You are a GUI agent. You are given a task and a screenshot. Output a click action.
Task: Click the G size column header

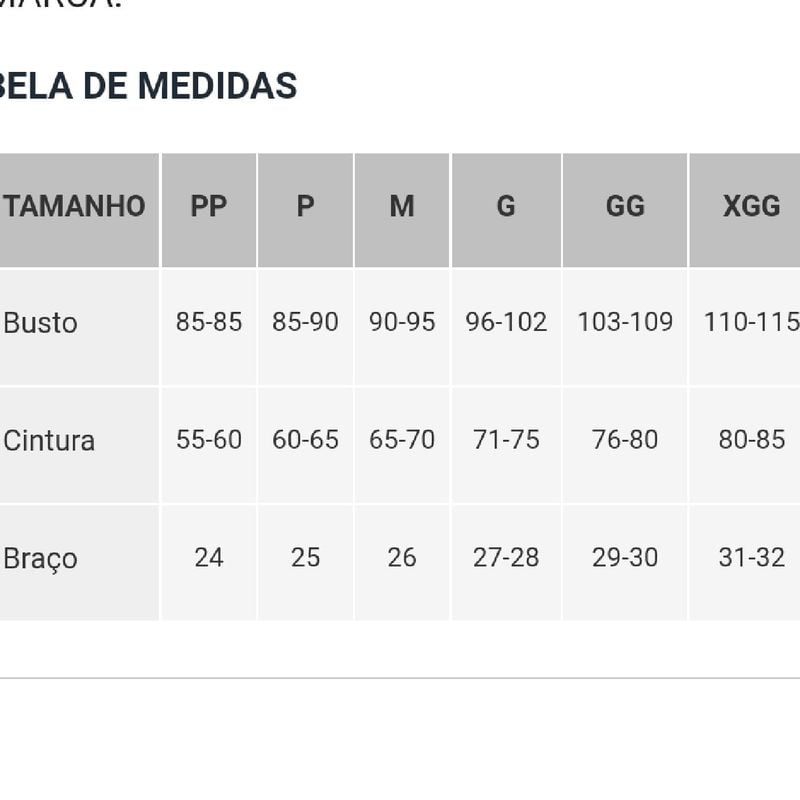506,210
